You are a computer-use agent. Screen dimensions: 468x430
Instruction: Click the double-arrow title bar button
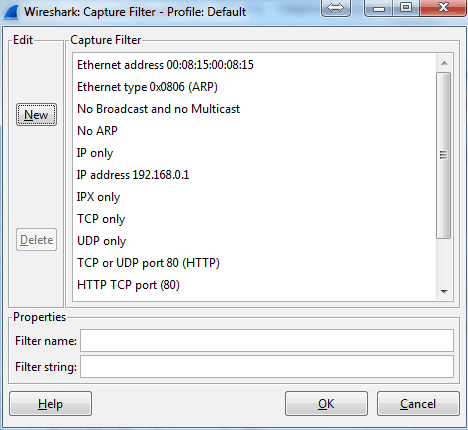(336, 8)
